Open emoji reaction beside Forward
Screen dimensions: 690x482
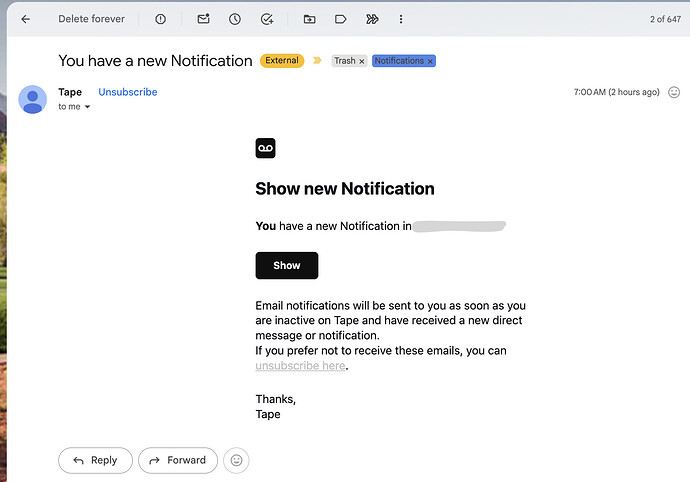pyautogui.click(x=236, y=460)
